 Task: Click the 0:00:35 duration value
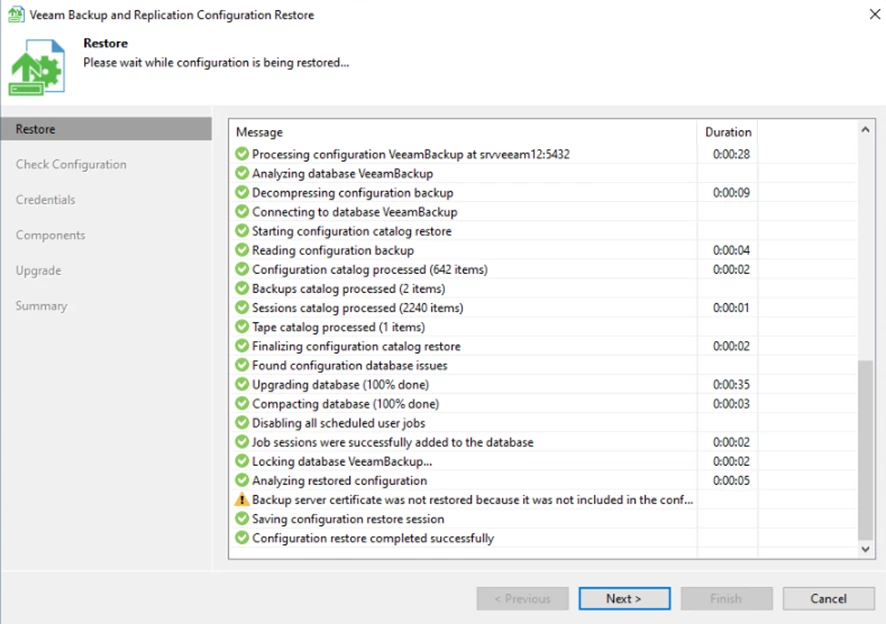point(731,384)
